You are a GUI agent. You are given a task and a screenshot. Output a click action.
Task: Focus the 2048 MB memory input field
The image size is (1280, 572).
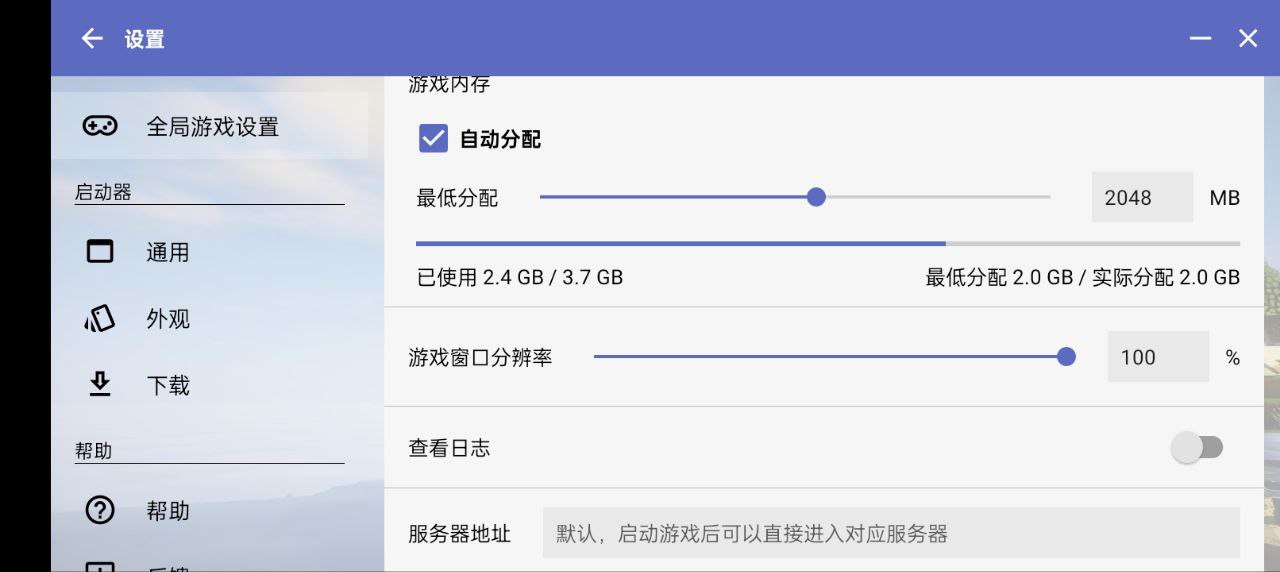point(1142,197)
